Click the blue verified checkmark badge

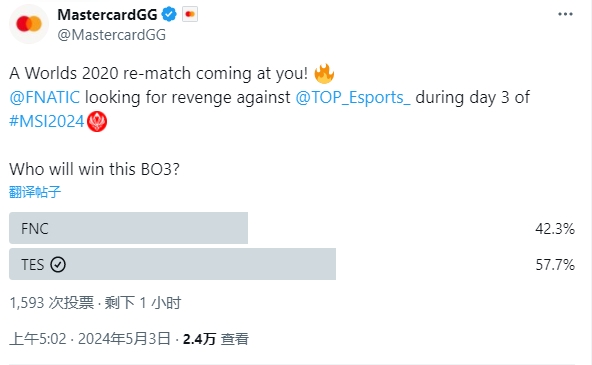pos(169,15)
